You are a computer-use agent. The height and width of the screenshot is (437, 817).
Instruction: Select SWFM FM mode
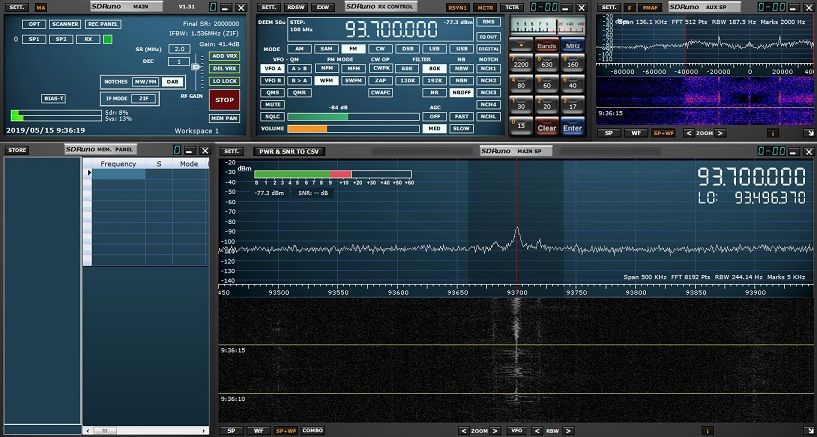354,81
